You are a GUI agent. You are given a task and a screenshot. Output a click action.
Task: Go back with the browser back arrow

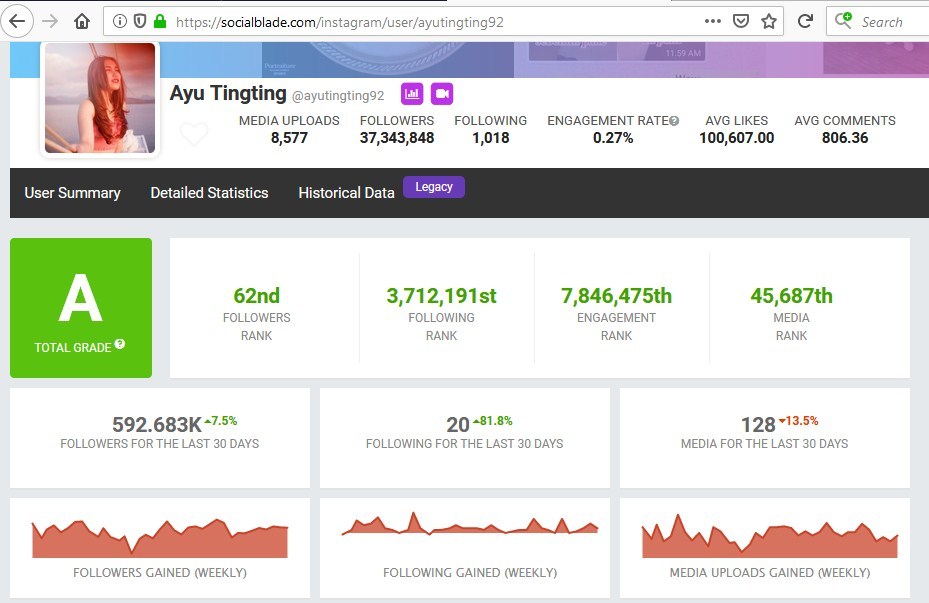(x=17, y=22)
